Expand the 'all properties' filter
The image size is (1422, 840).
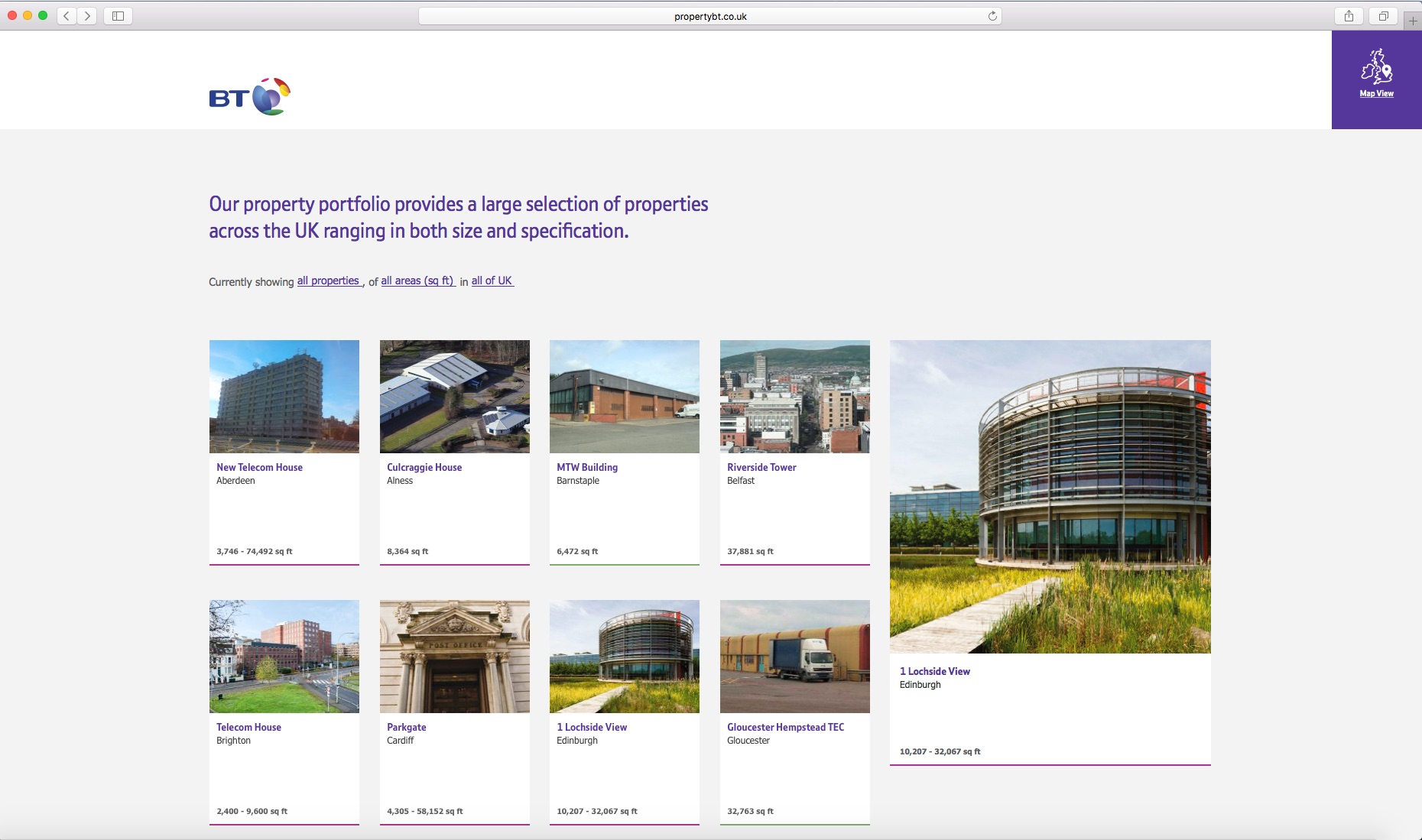(x=329, y=281)
